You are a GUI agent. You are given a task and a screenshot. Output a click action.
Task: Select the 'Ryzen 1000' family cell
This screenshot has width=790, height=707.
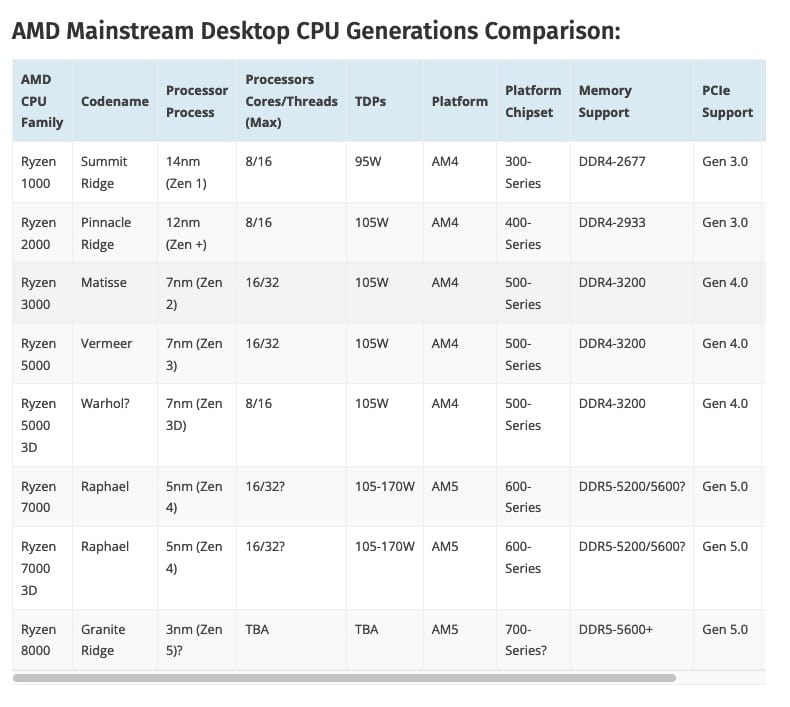point(42,172)
